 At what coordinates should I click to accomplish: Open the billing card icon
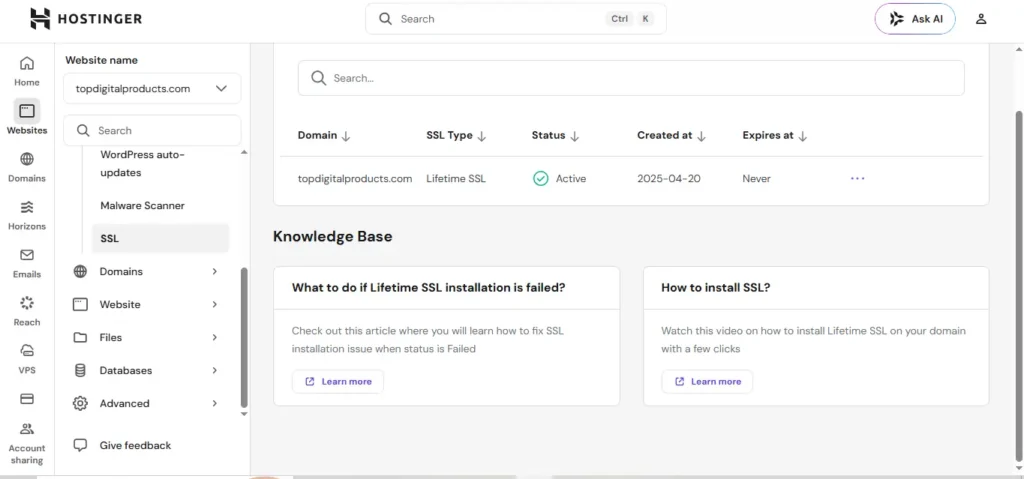[27, 399]
